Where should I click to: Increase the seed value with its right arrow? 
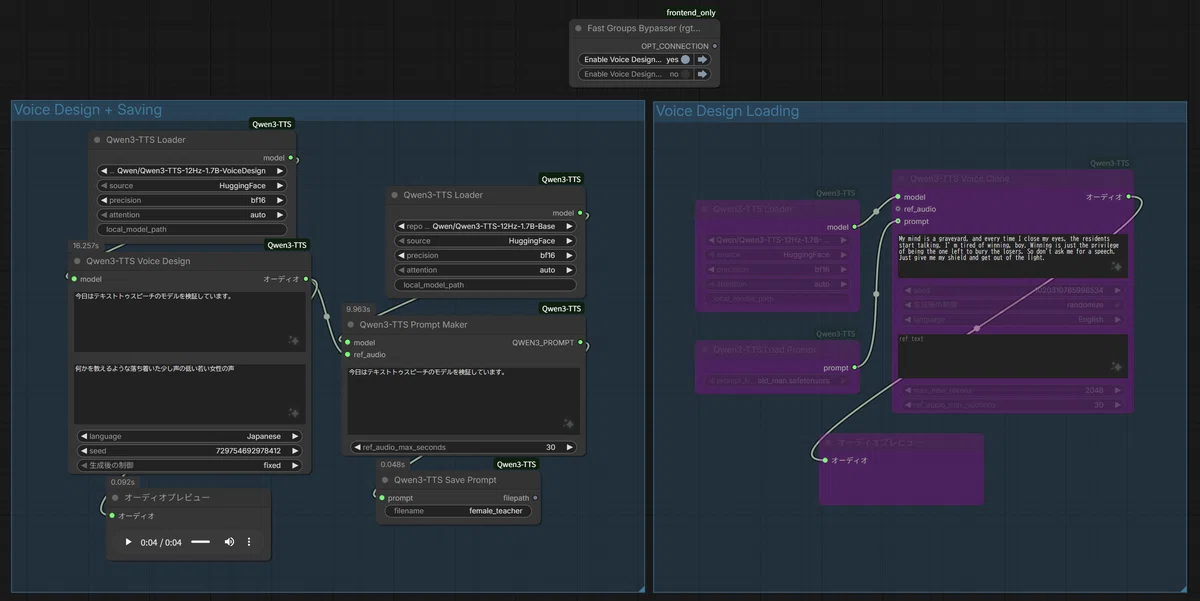click(x=295, y=451)
